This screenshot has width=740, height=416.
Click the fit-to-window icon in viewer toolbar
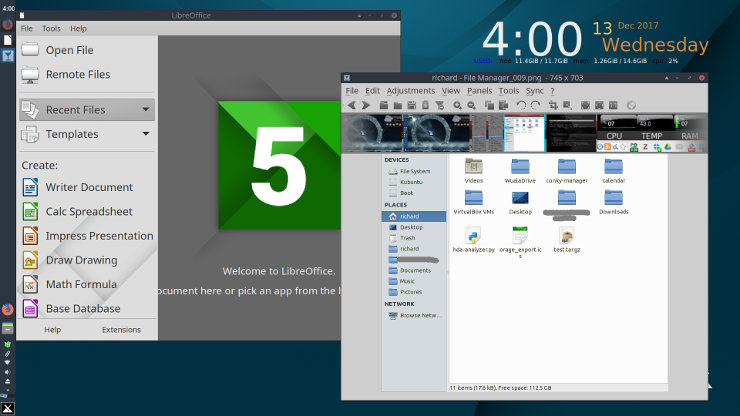(x=599, y=105)
